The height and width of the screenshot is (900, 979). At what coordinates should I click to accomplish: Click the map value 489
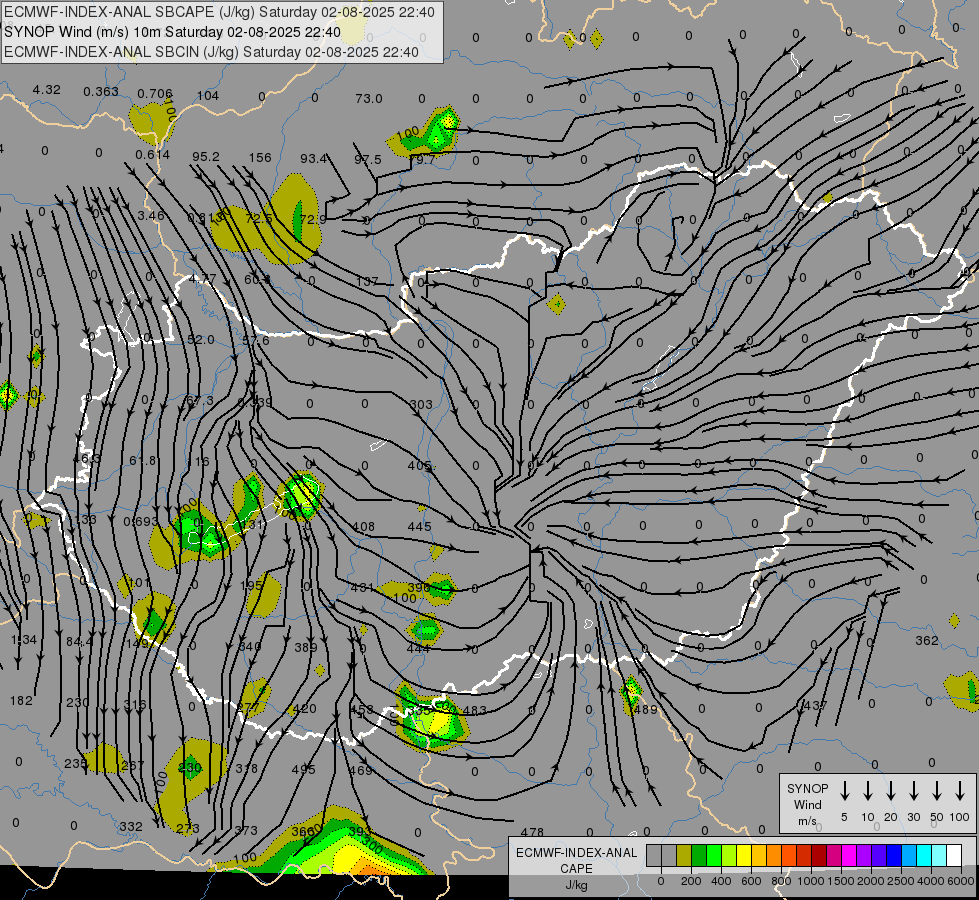tap(646, 710)
